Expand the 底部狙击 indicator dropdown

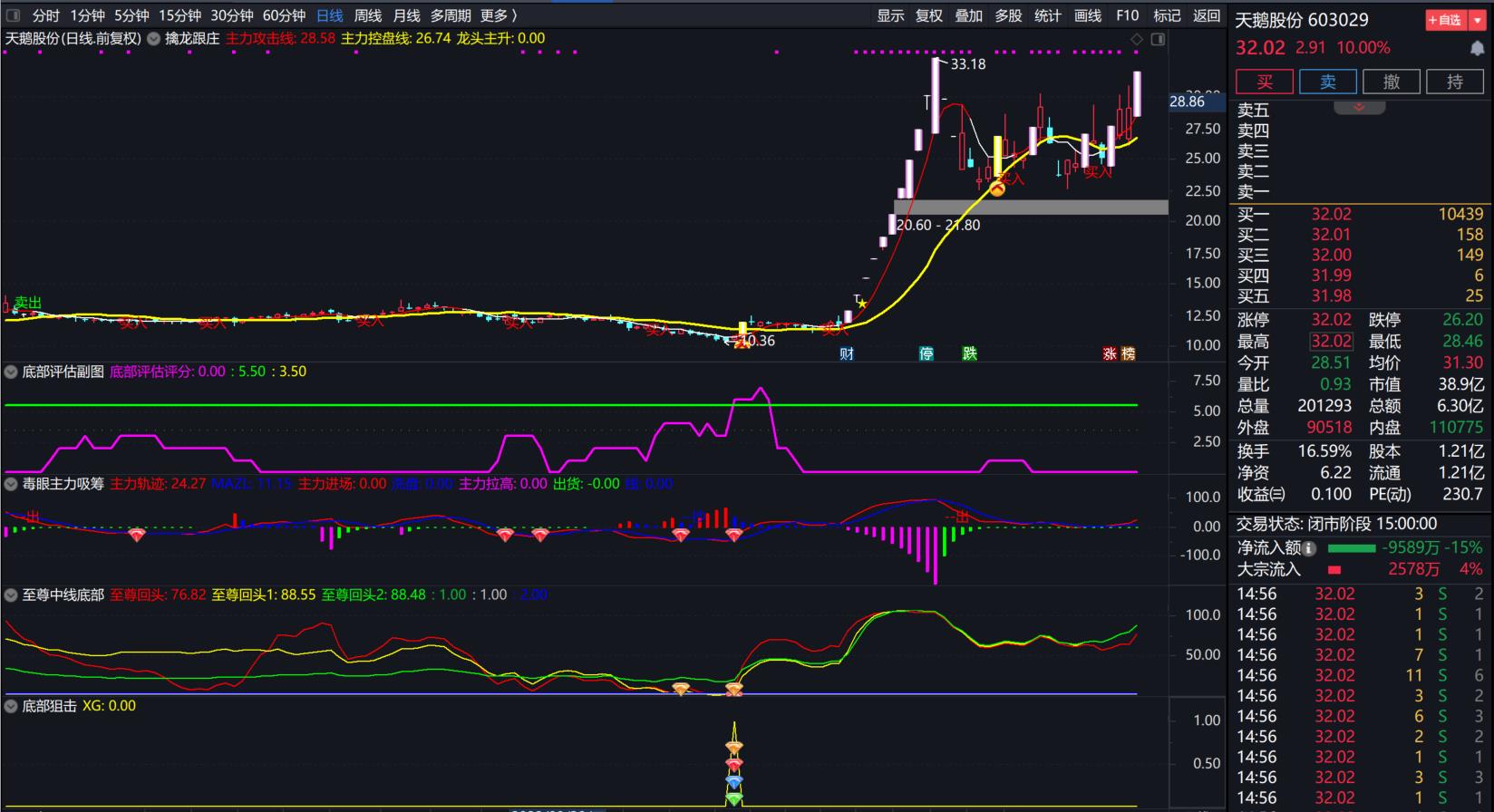point(11,706)
